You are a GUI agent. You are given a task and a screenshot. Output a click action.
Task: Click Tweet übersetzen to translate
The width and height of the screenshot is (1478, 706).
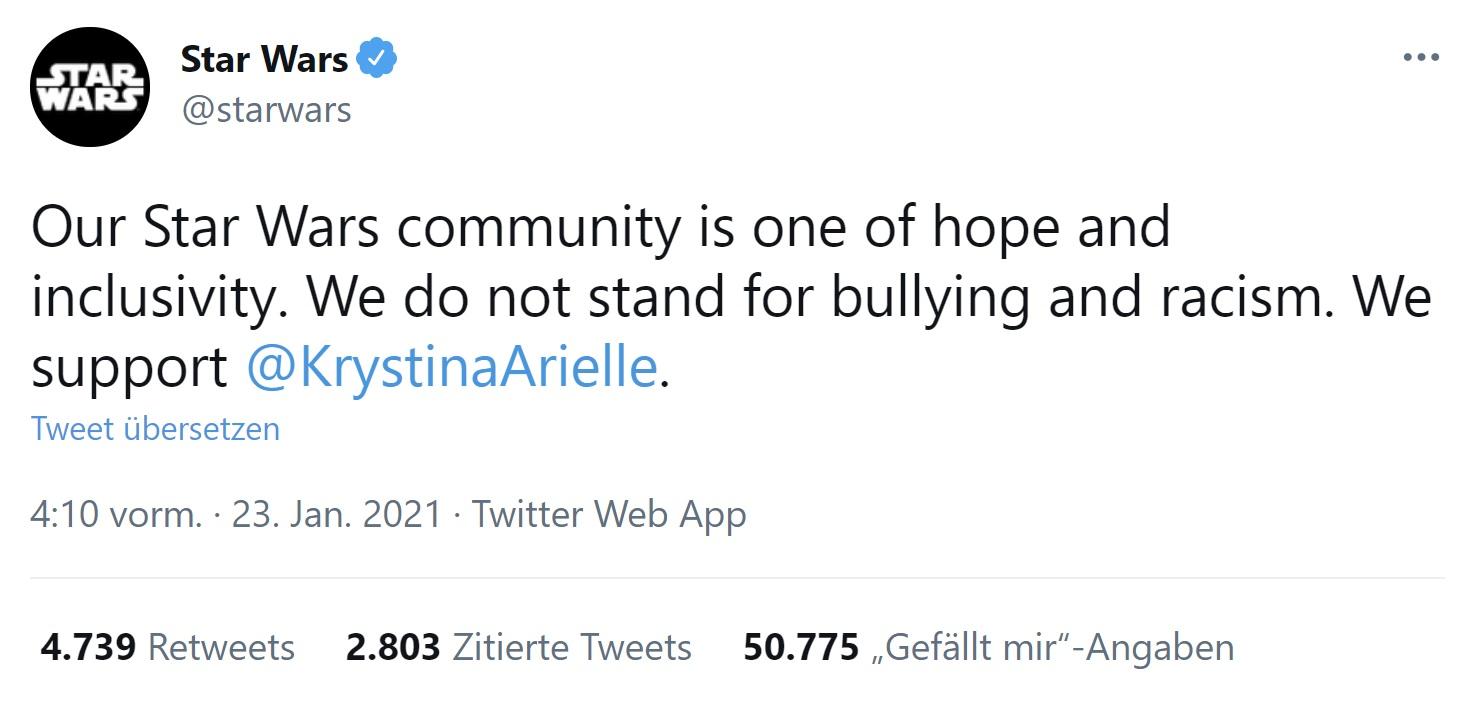click(x=155, y=429)
